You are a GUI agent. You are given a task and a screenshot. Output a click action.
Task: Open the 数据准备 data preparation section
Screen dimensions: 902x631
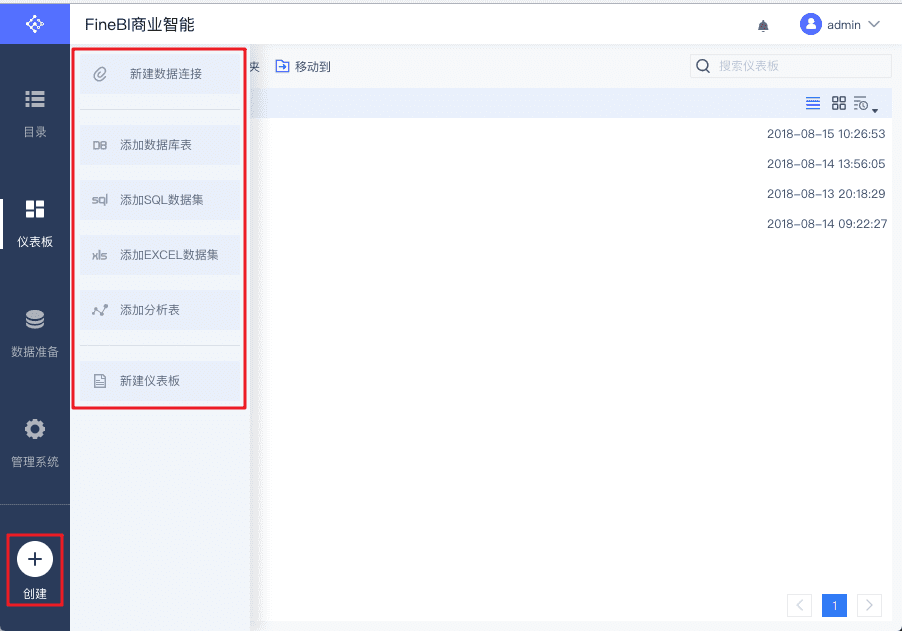click(x=35, y=334)
